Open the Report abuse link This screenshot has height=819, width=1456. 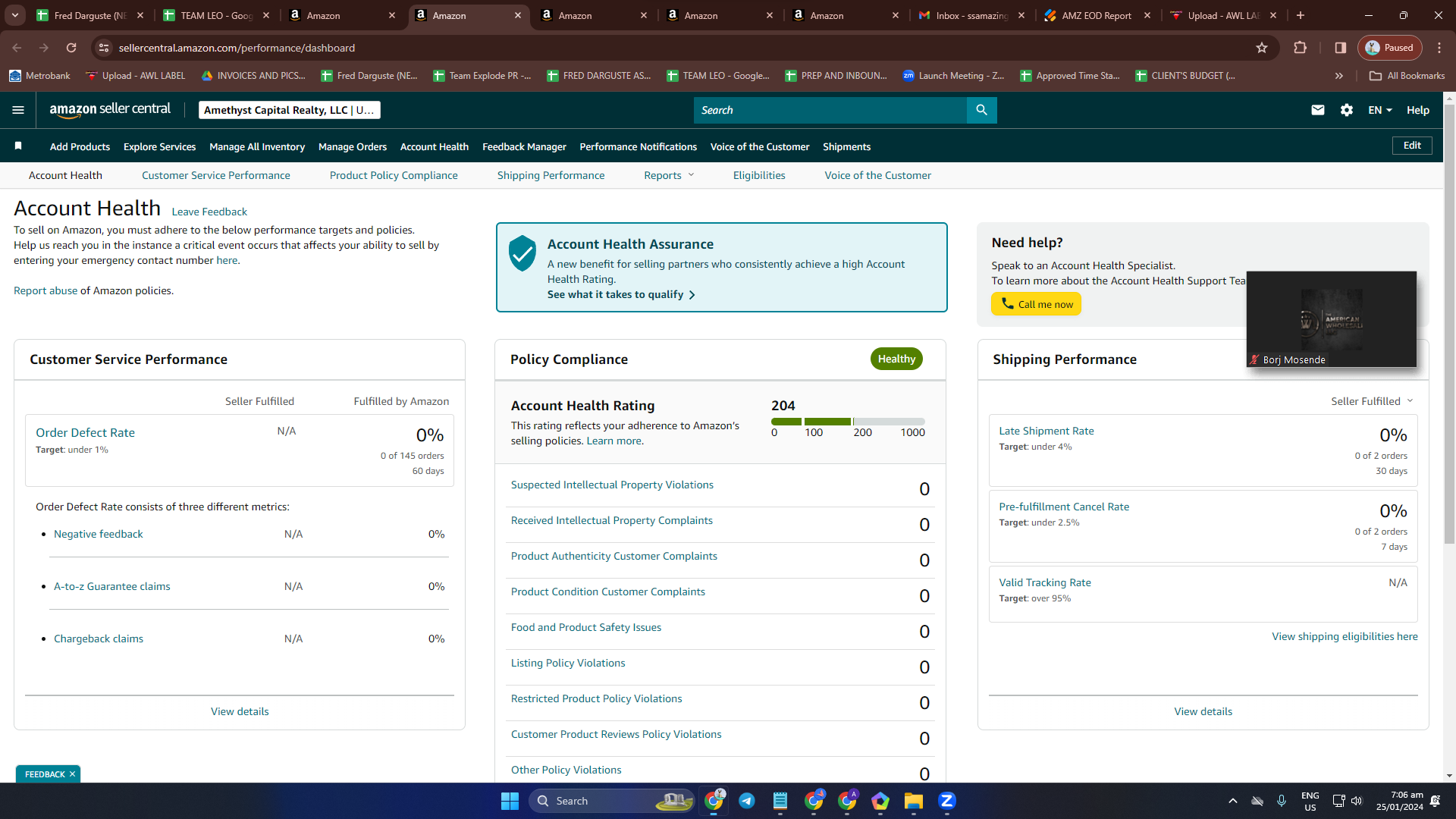pos(45,290)
